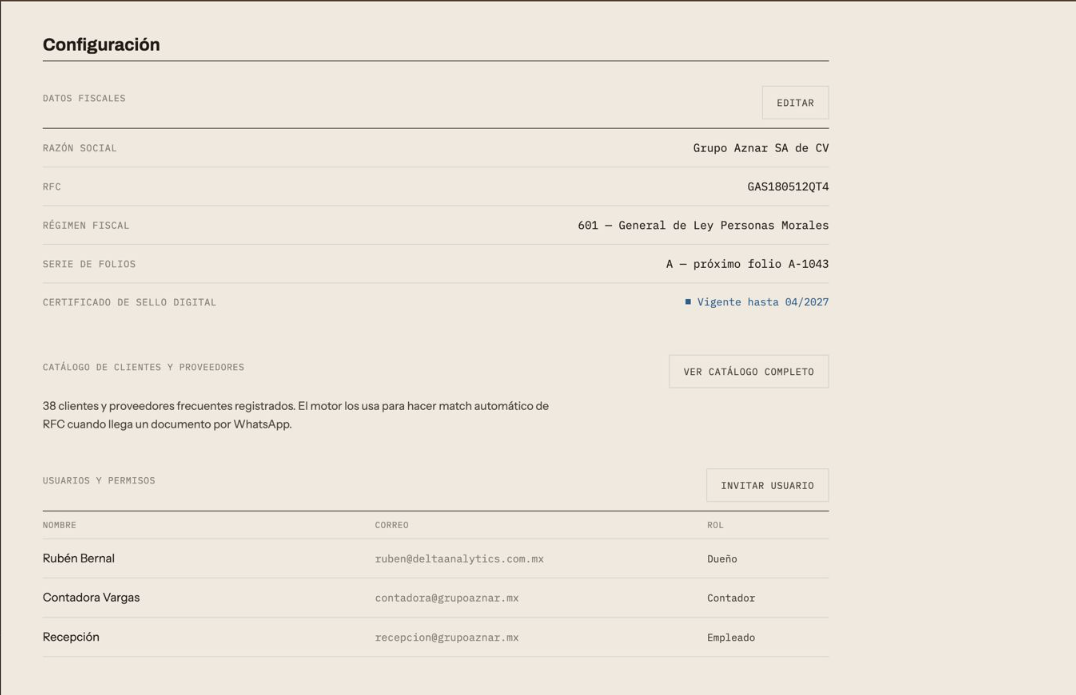Screen dimensions: 1076x695
Task: Click the RFC value GAS180512QT4
Action: pos(788,187)
